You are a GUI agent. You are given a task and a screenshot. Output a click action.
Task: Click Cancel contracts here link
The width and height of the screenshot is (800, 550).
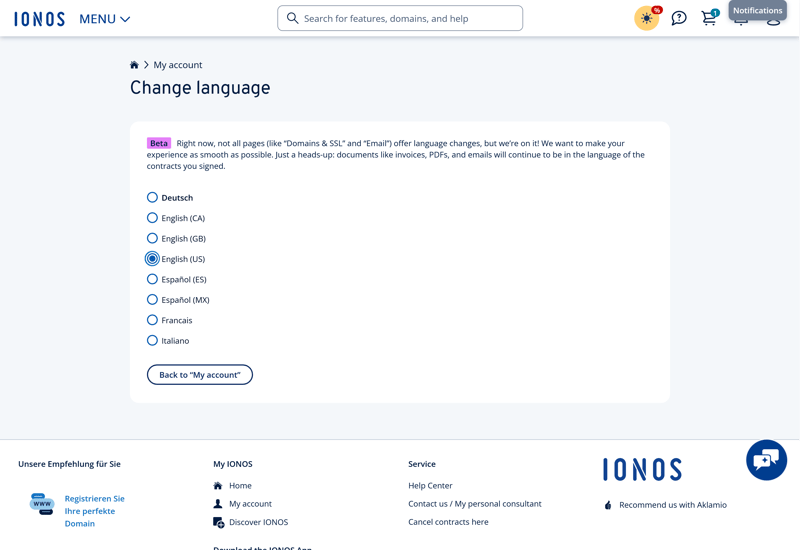448,522
